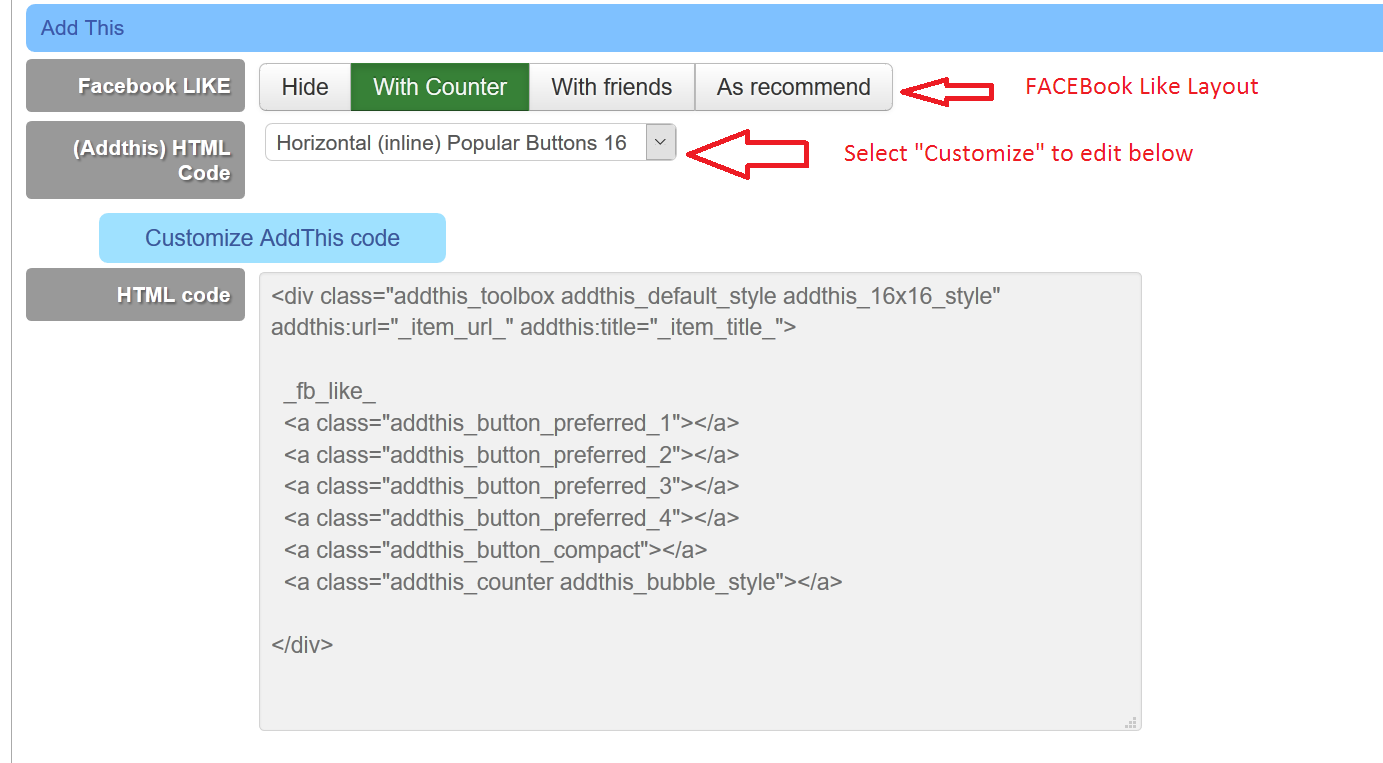This screenshot has height=763, width=1383.
Task: Choose As recommend Facebook layout
Action: point(794,87)
